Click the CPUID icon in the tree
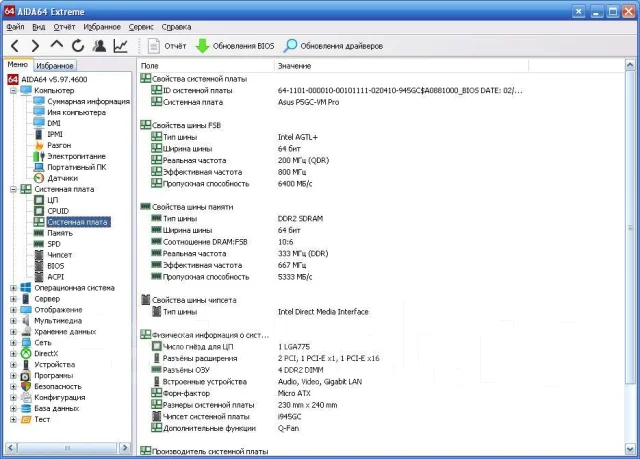This screenshot has width=640, height=459. pyautogui.click(x=39, y=211)
